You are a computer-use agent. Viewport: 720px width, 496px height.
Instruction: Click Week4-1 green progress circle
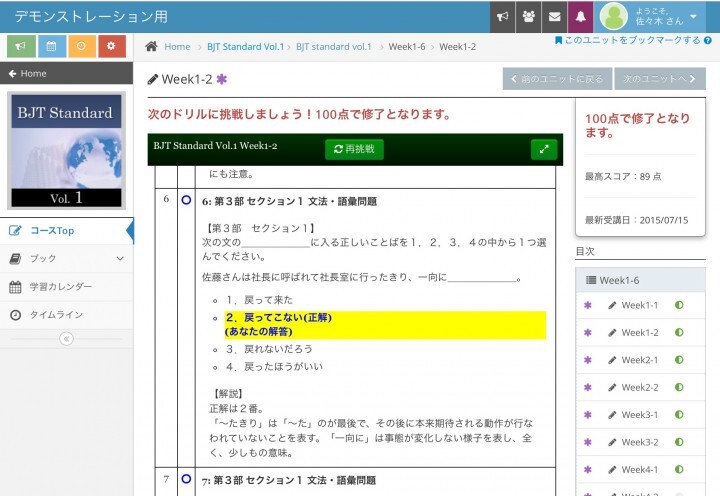coord(679,469)
